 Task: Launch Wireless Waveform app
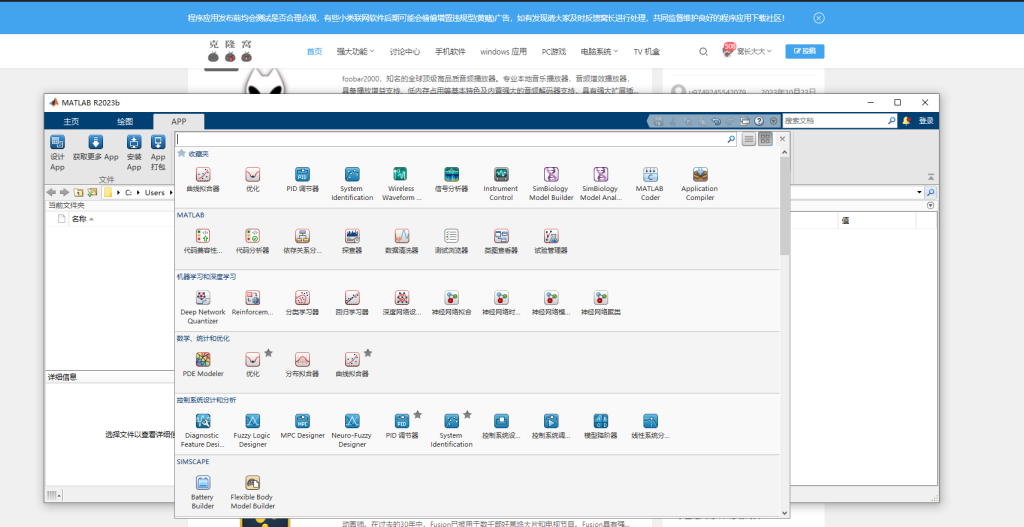401,184
